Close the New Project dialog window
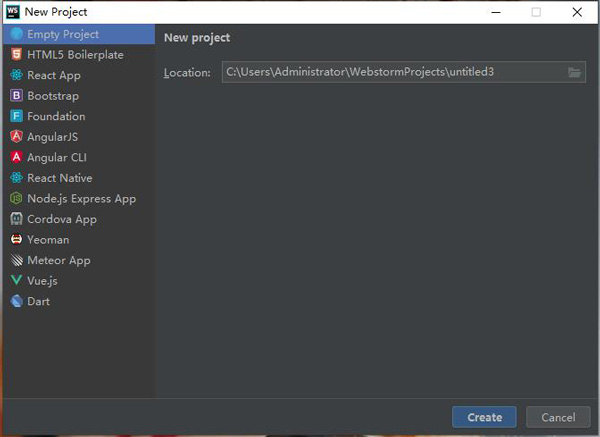Image resolution: width=600 pixels, height=437 pixels. pos(577,12)
